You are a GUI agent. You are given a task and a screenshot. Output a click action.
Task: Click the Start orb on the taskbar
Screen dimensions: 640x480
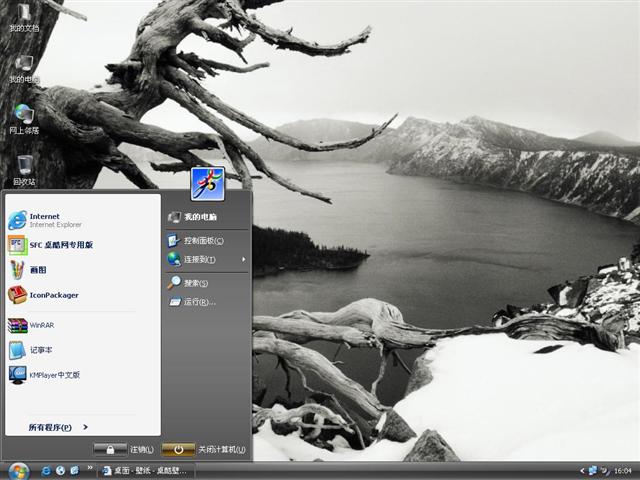coord(18,470)
